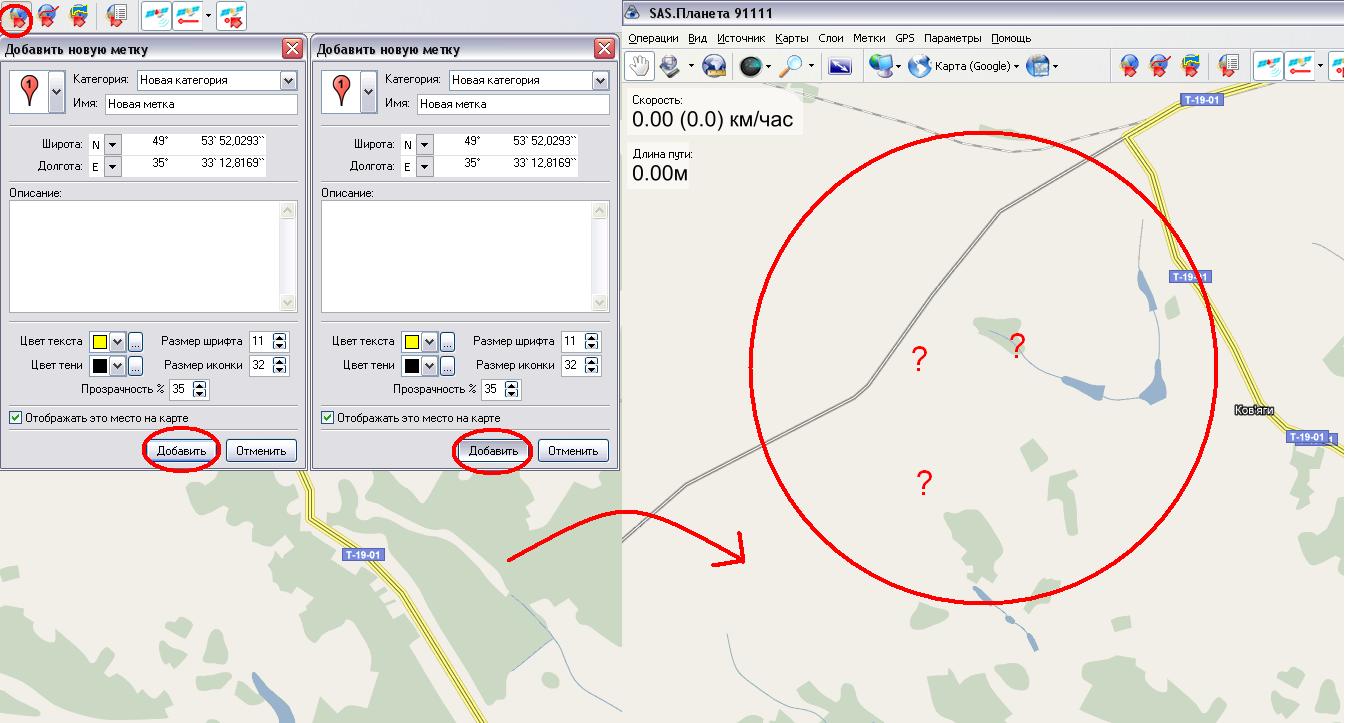Click the dark globe icon beside the magnifier
The image size is (1346, 723).
pos(750,66)
